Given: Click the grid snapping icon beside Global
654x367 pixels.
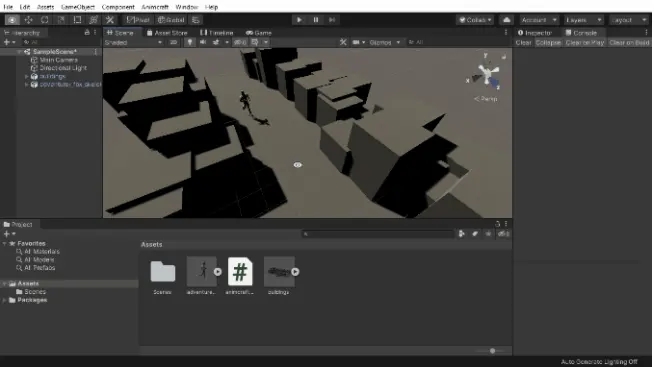Looking at the screenshot, I should coord(196,20).
